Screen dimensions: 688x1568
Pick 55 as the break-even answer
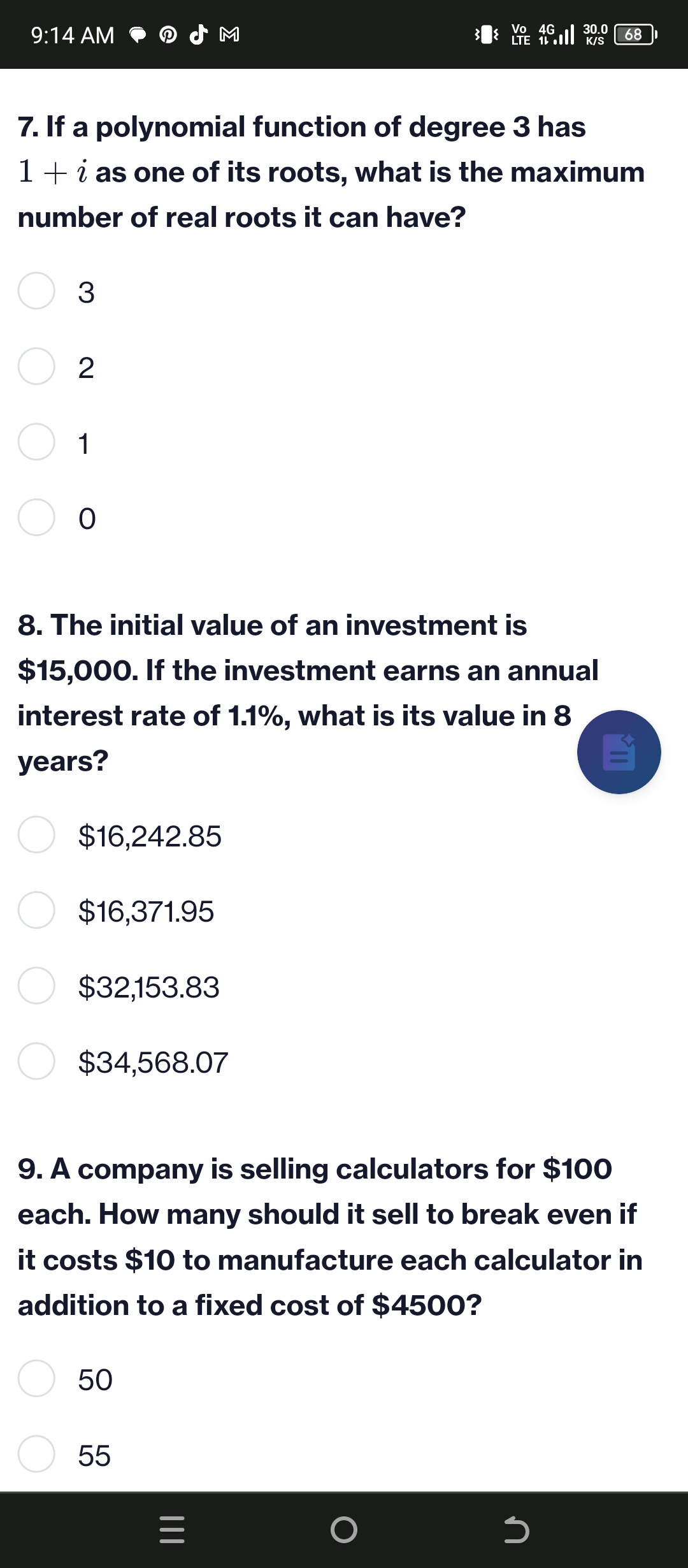click(x=36, y=1454)
